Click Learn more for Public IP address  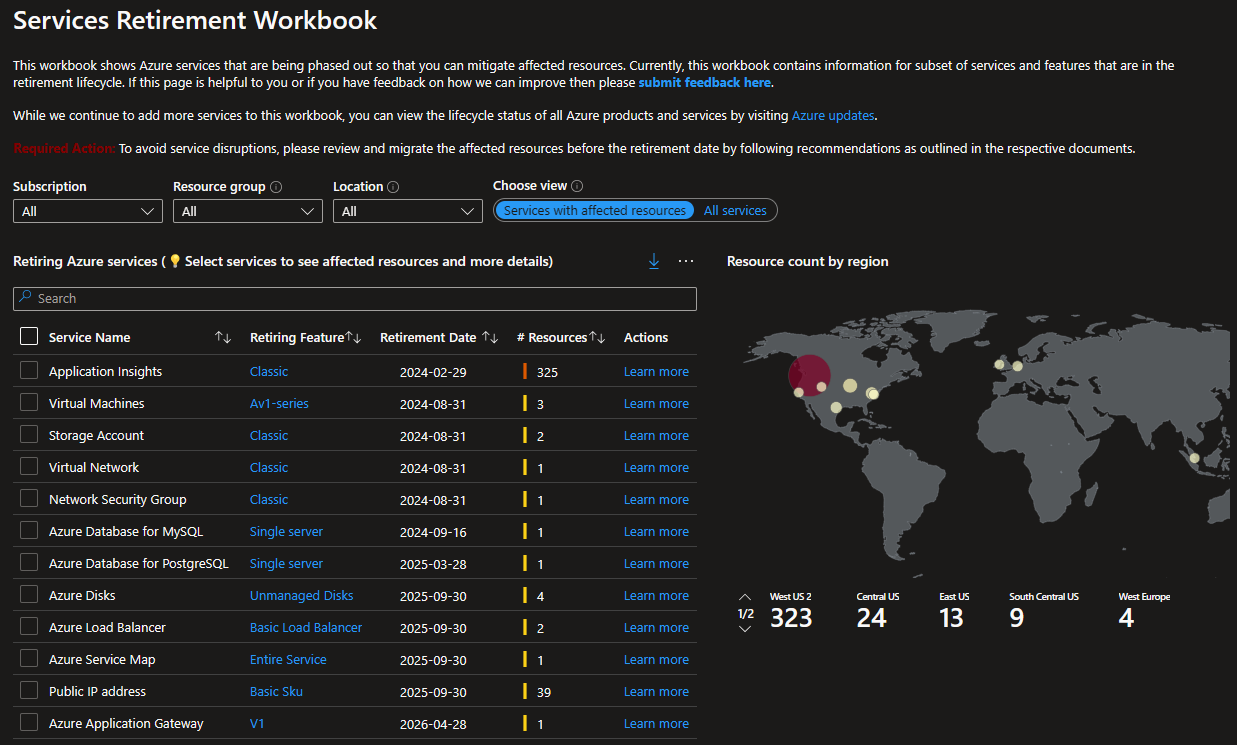(x=656, y=692)
